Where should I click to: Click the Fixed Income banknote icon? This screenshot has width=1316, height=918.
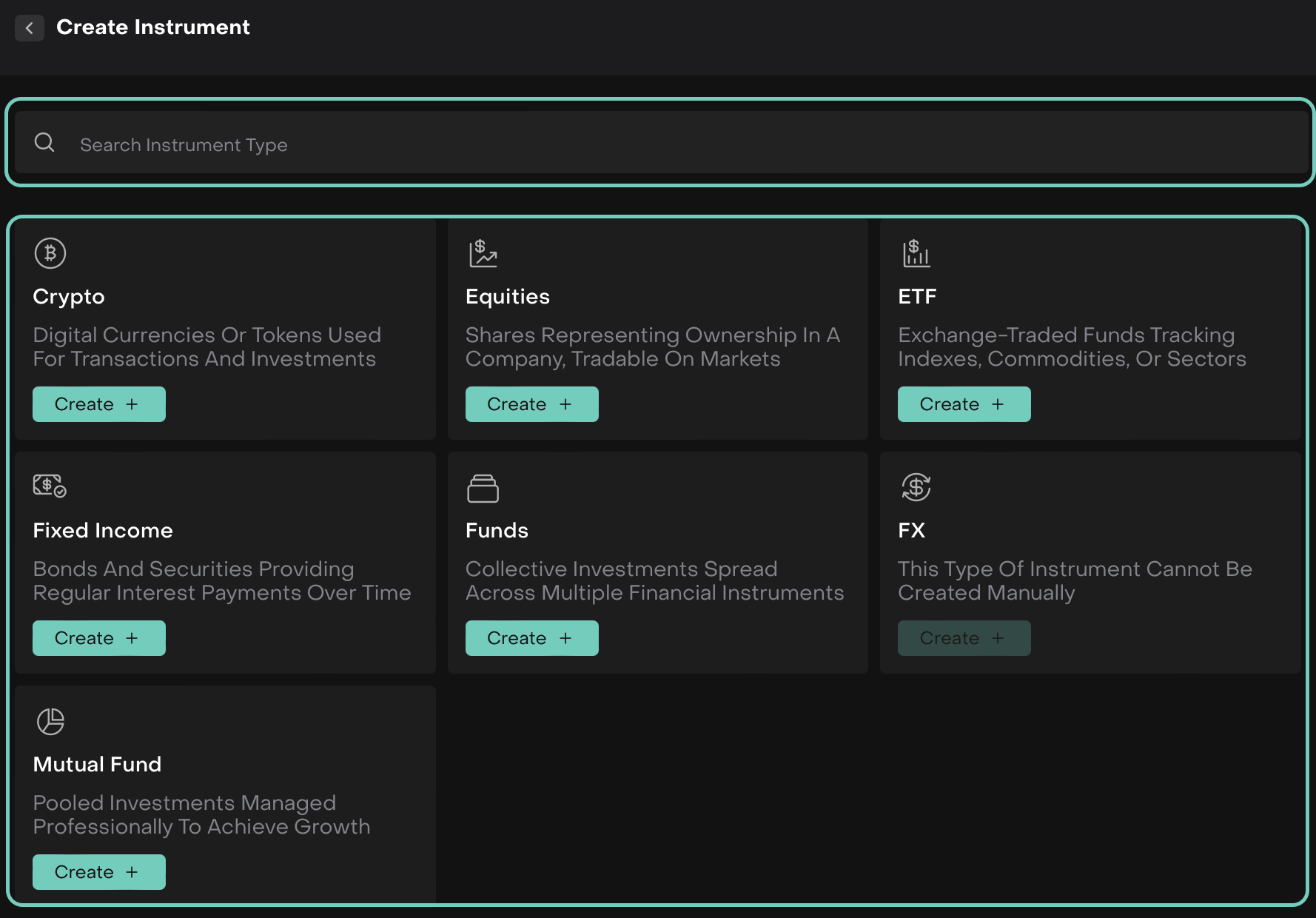pos(50,486)
